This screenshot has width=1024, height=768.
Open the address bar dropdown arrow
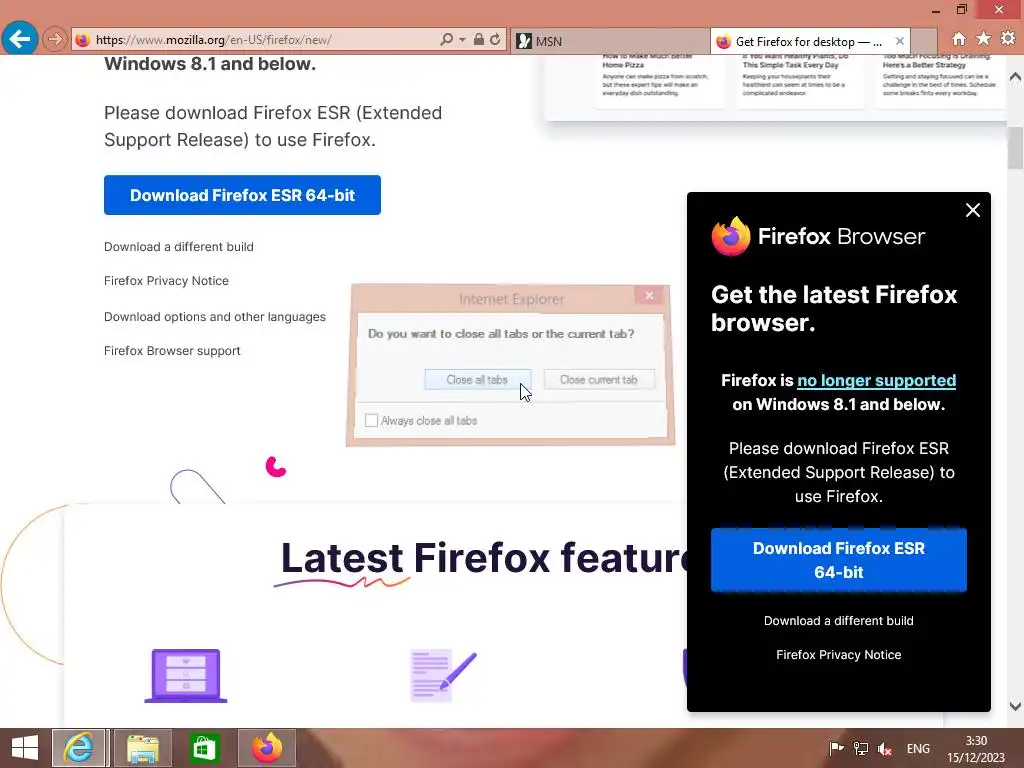point(462,40)
